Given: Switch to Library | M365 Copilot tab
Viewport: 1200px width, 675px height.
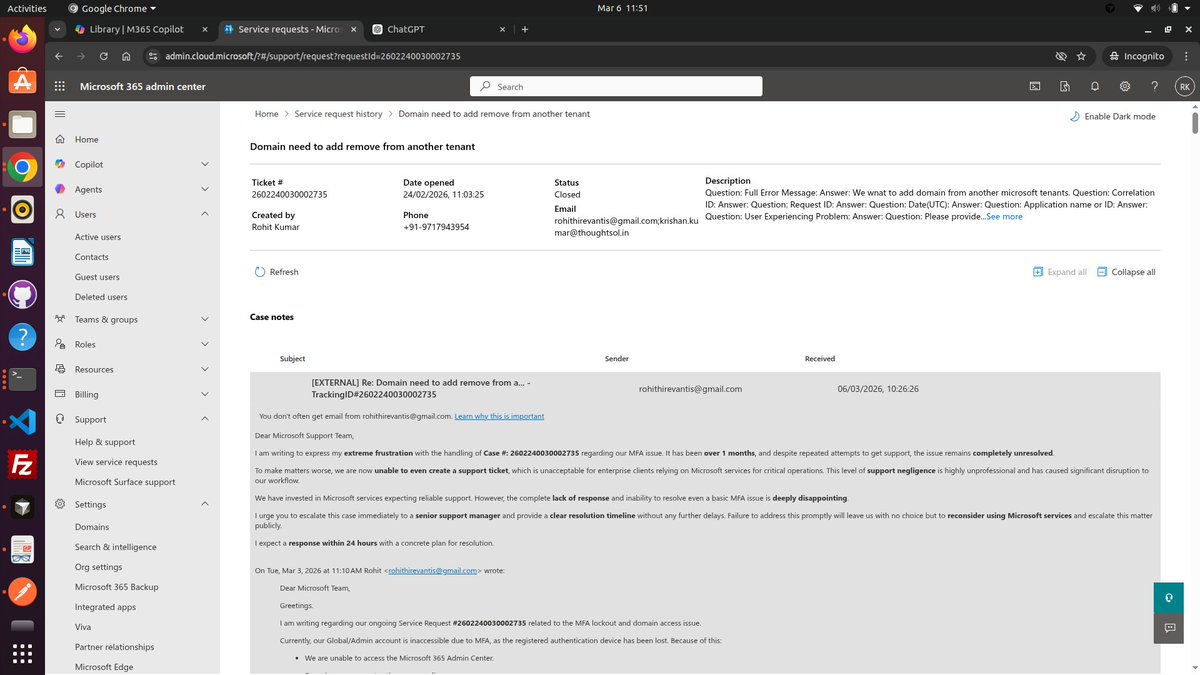Looking at the screenshot, I should pos(143,29).
